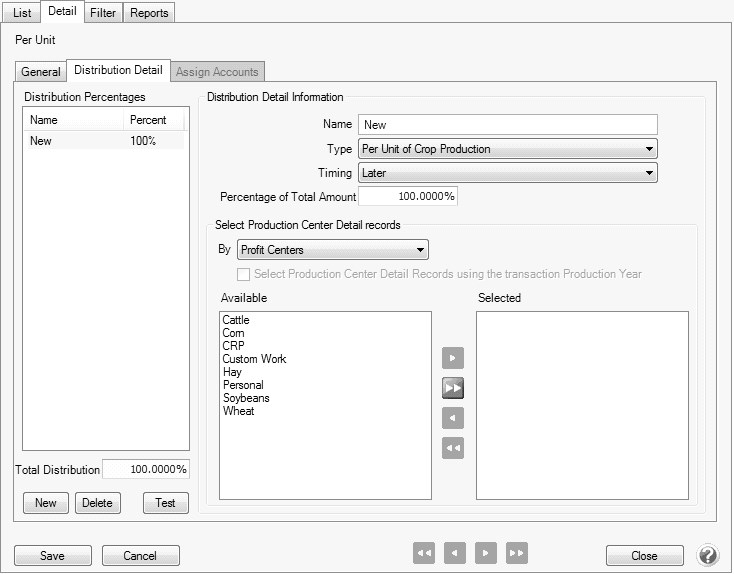Screen dimensions: 734x574
Task: Go to next record navigation button
Action: click(x=485, y=553)
